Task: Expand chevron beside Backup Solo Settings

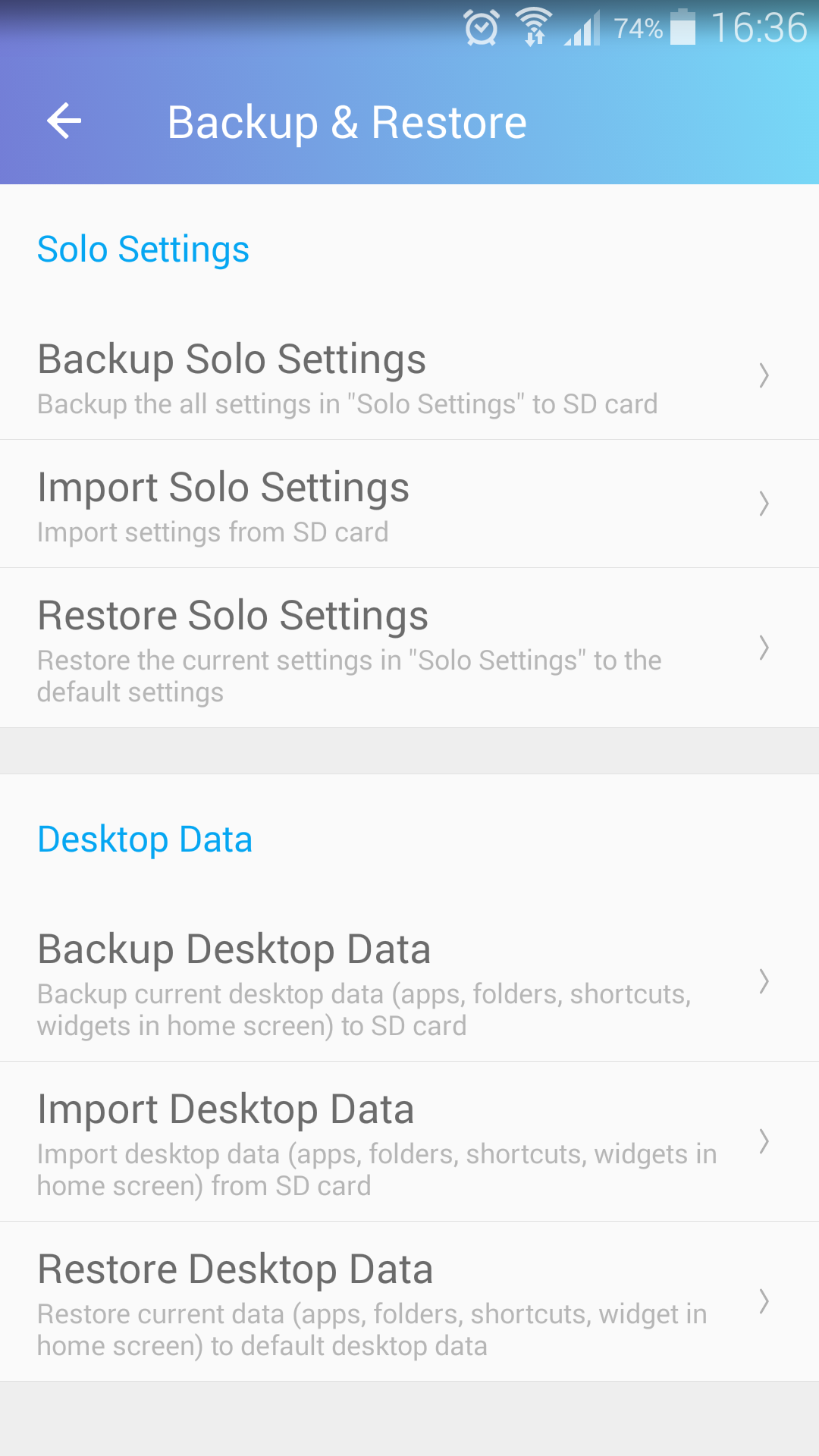Action: 764,375
